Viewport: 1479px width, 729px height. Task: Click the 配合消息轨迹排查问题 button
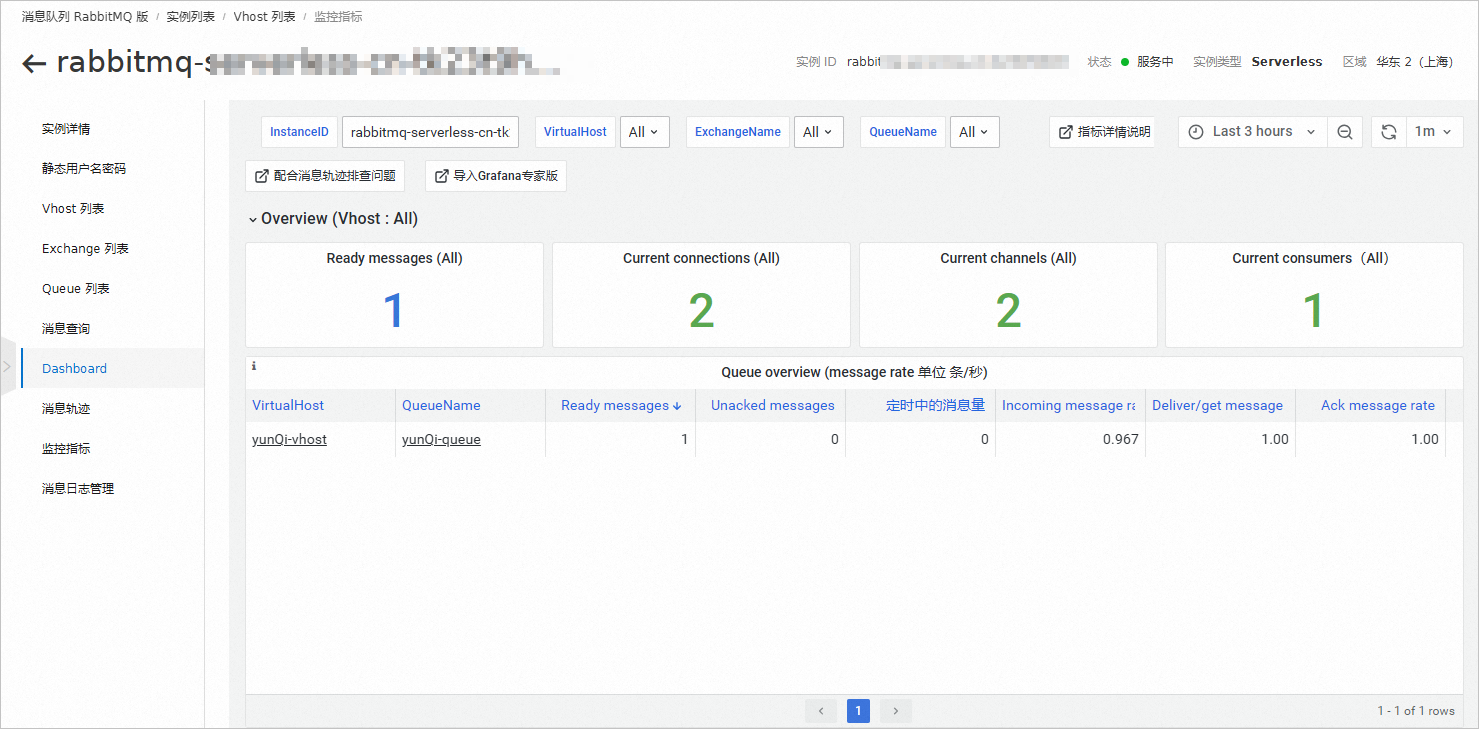[325, 176]
